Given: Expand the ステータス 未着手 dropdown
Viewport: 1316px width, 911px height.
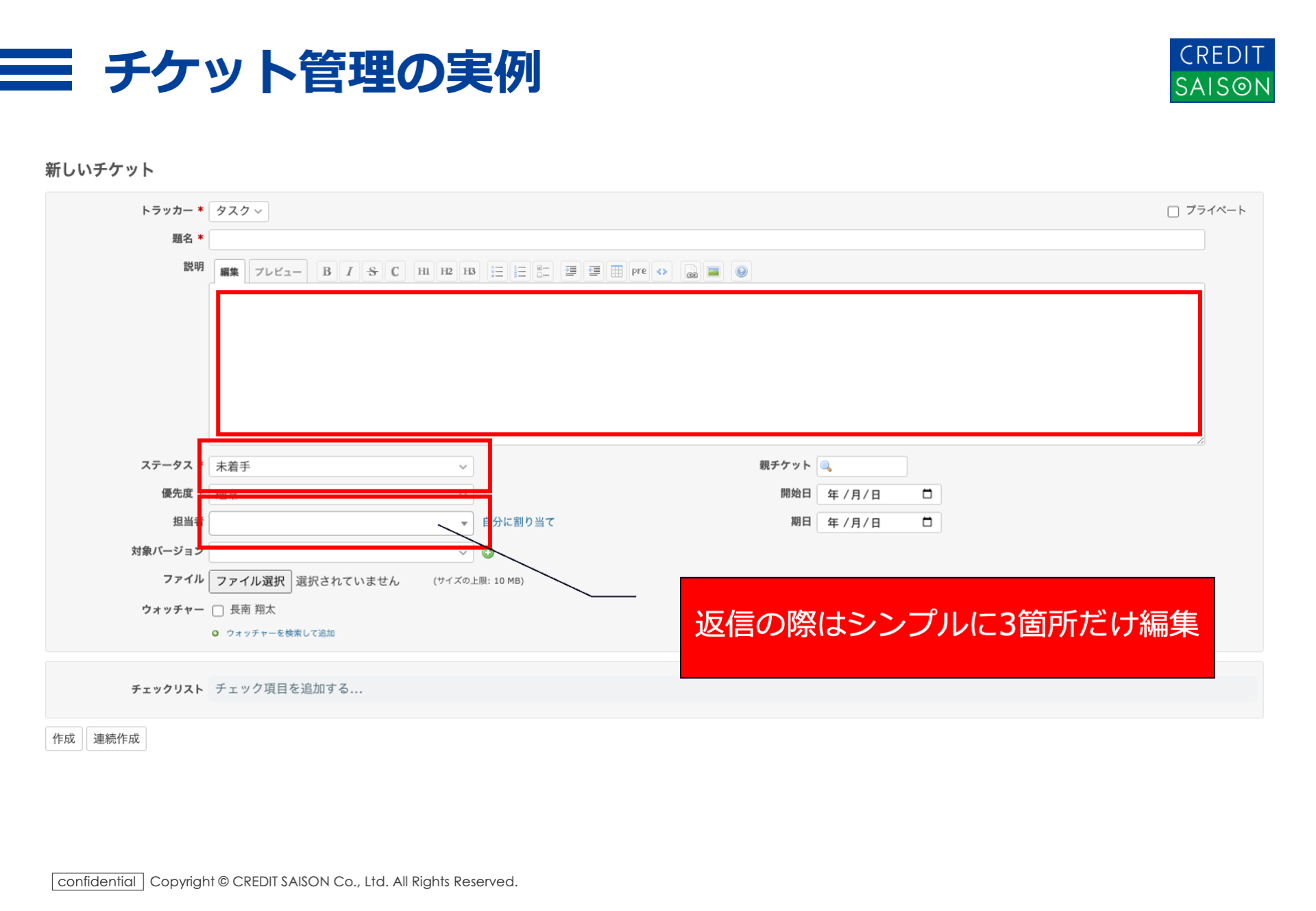Looking at the screenshot, I should pos(341,467).
